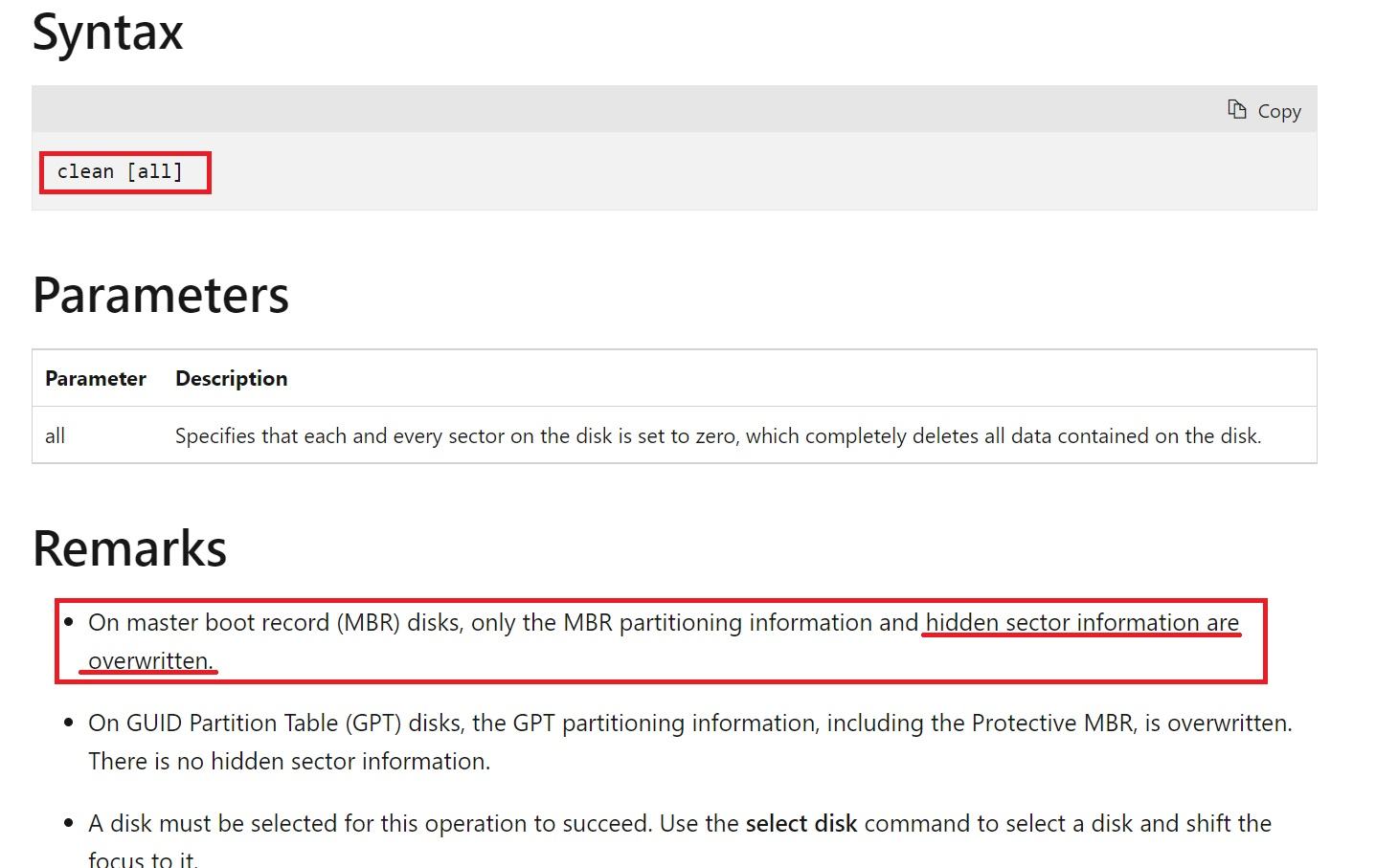Click the clean [all] code text
Image resolution: width=1376 pixels, height=868 pixels.
click(120, 171)
